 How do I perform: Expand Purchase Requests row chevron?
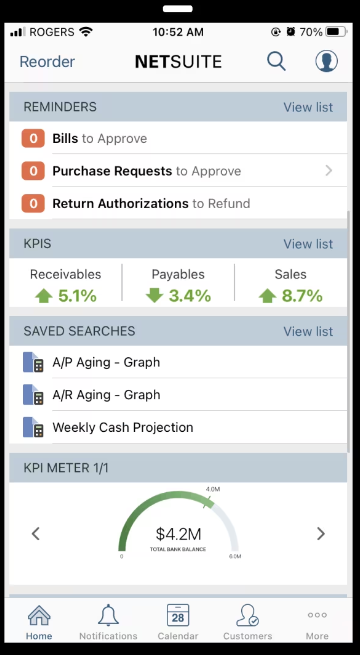point(329,170)
